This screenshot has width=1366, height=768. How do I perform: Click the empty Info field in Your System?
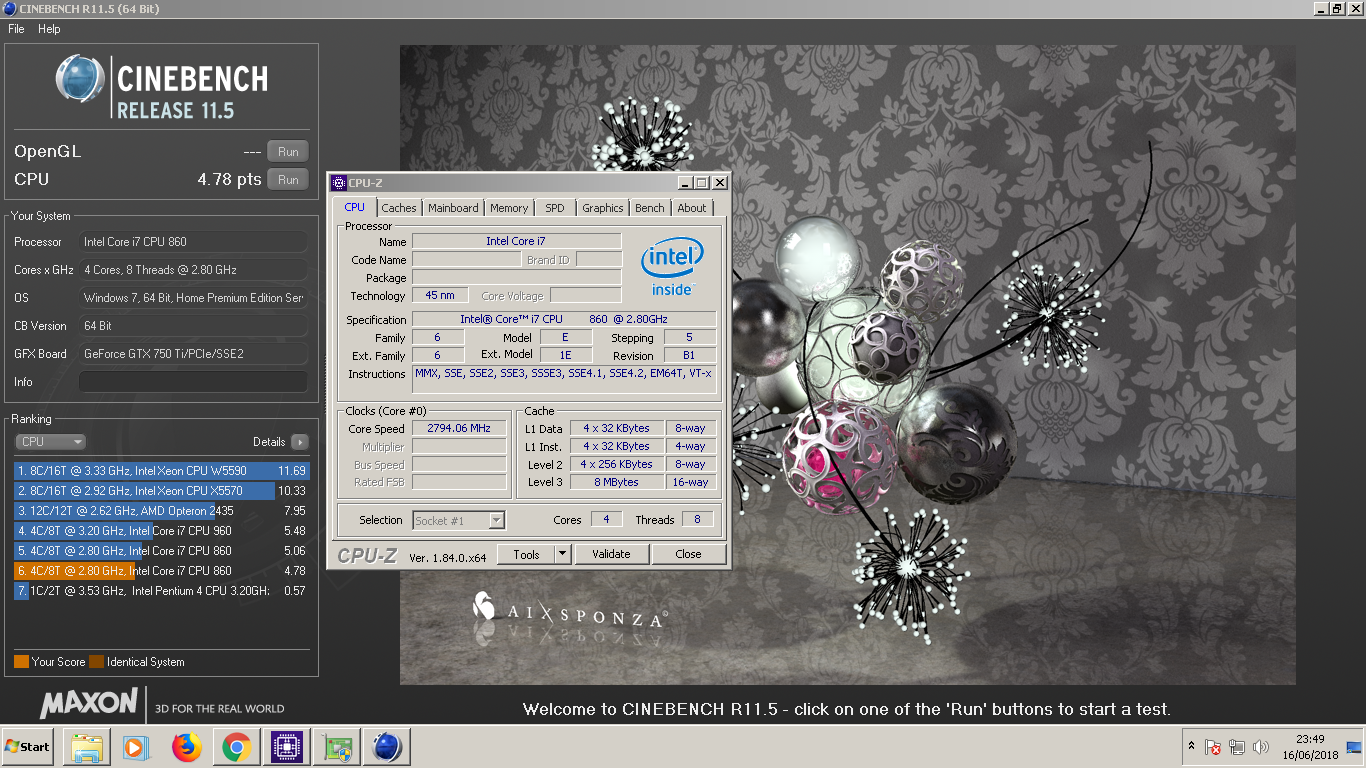click(x=193, y=382)
